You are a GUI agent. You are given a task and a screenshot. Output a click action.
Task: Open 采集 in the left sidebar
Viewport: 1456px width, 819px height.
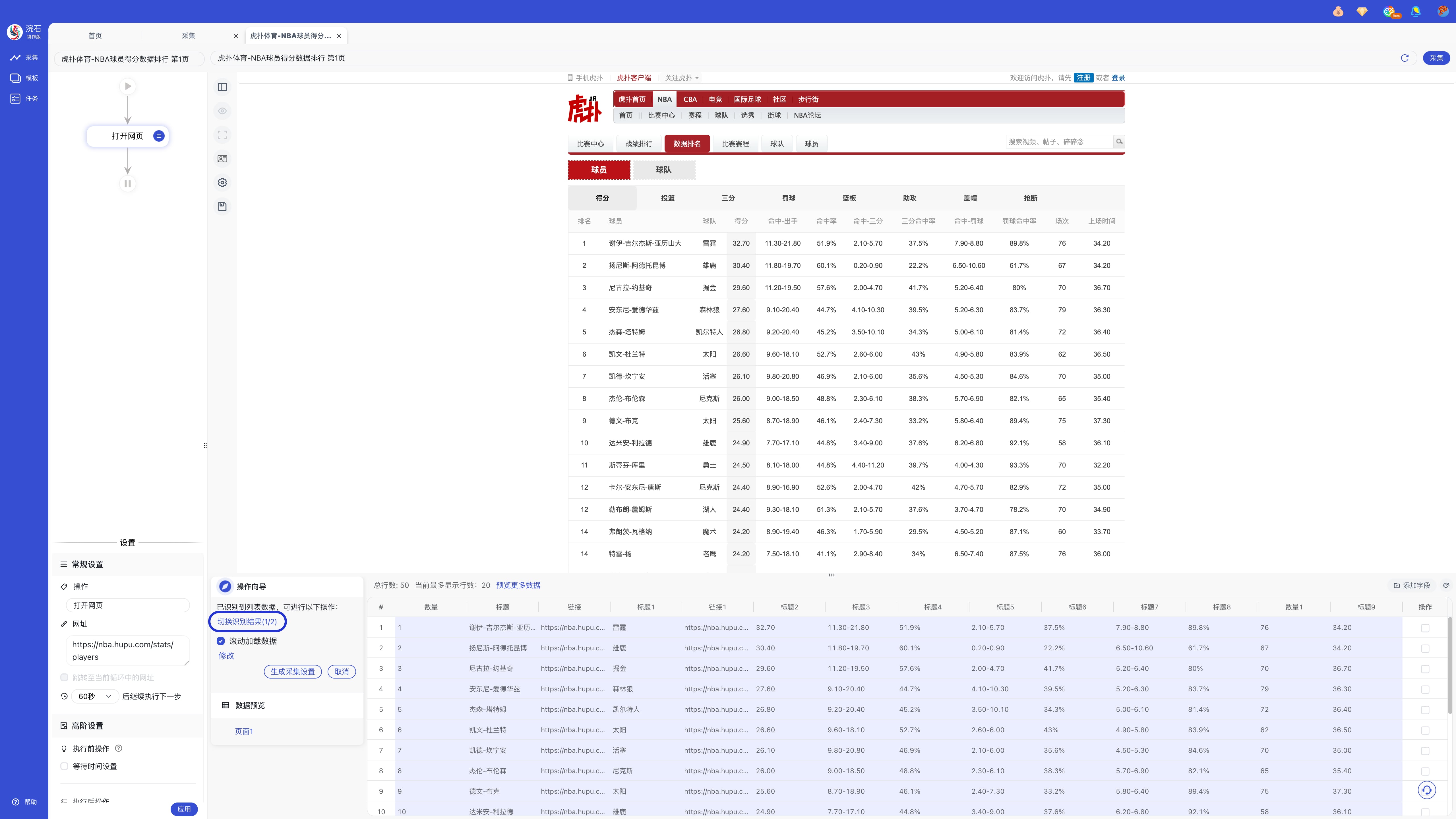pyautogui.click(x=24, y=57)
